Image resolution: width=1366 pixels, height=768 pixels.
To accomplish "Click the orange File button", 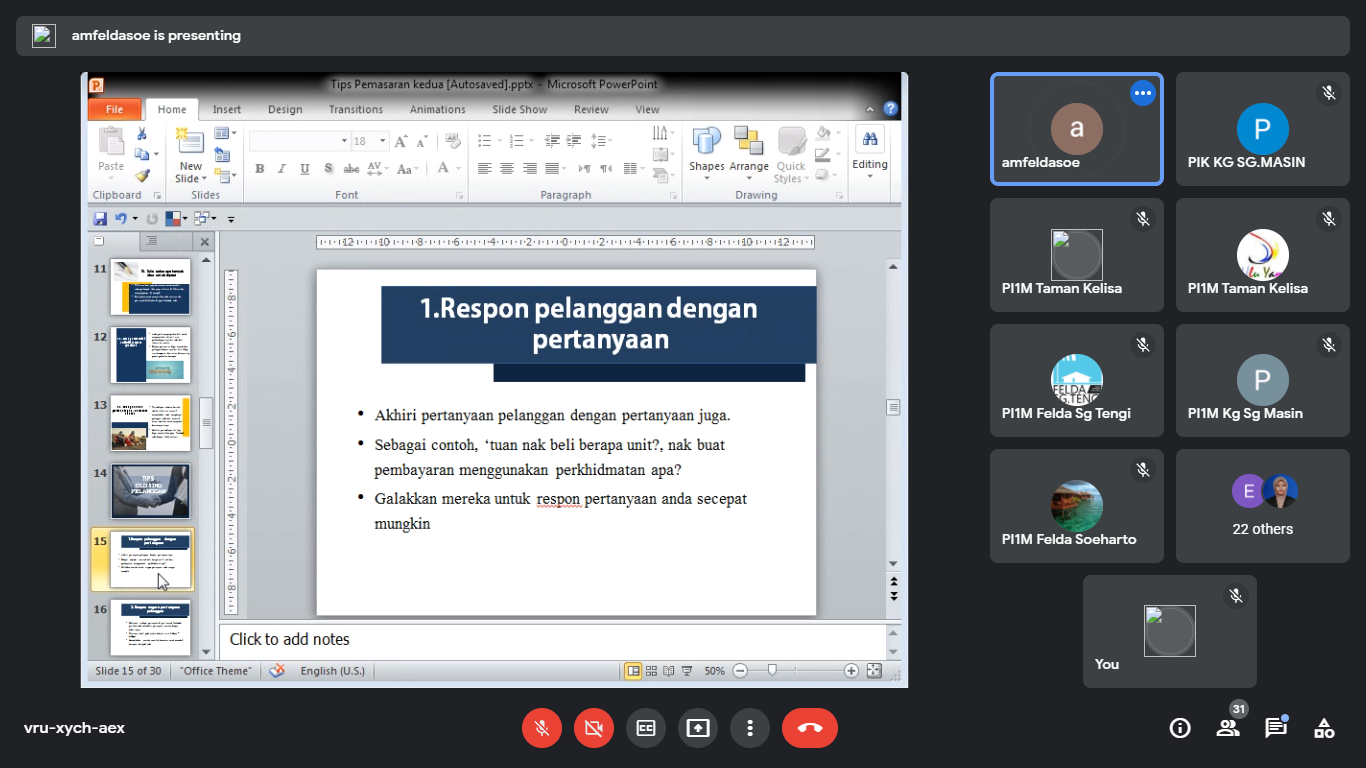I will pyautogui.click(x=114, y=110).
